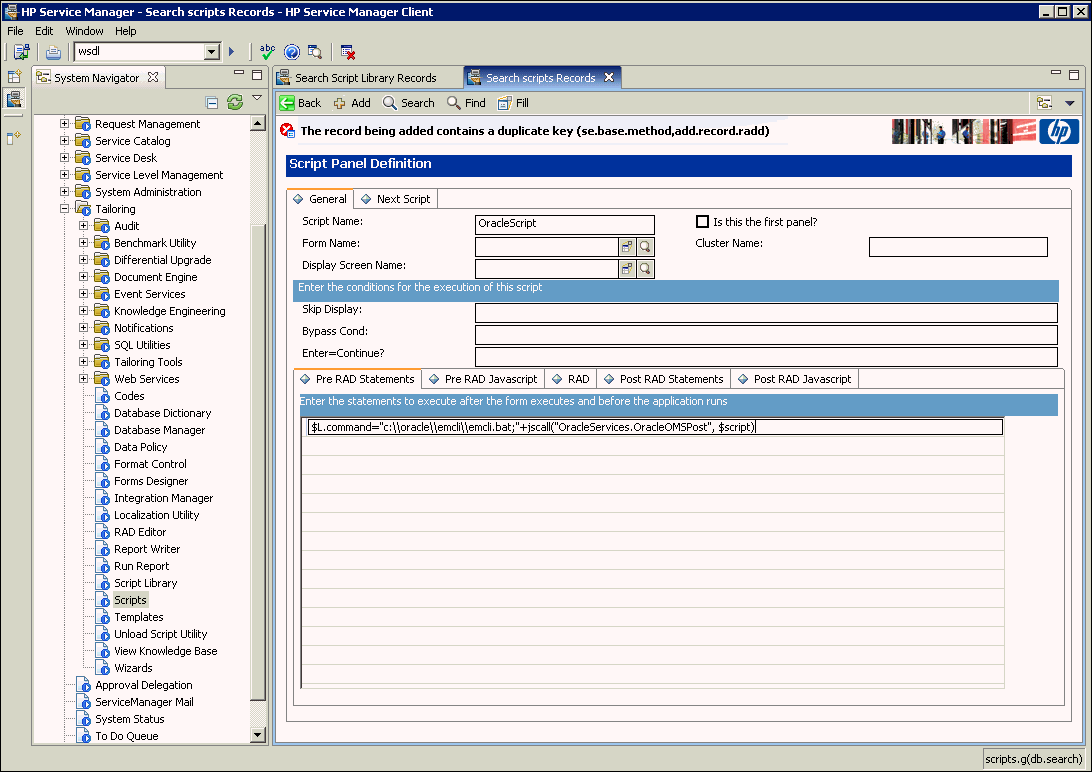
Task: Check the 'Is this the first panel?' checkbox
Action: (701, 221)
